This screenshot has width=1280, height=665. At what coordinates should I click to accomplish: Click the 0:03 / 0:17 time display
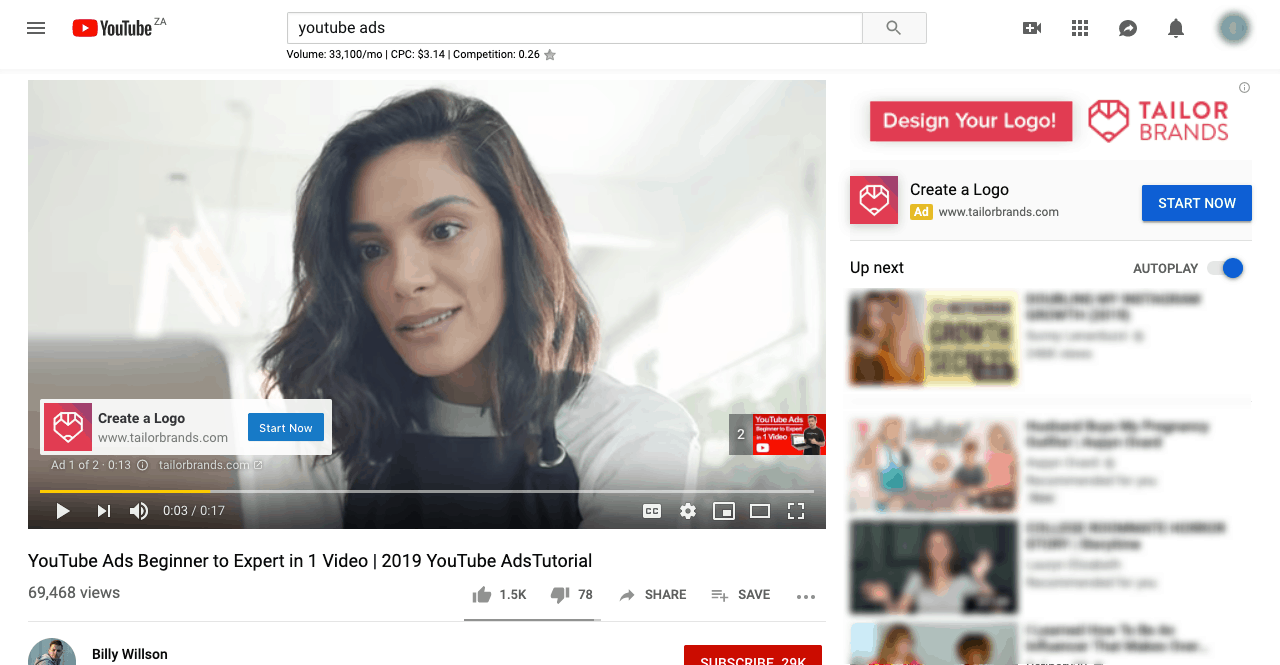tap(194, 511)
